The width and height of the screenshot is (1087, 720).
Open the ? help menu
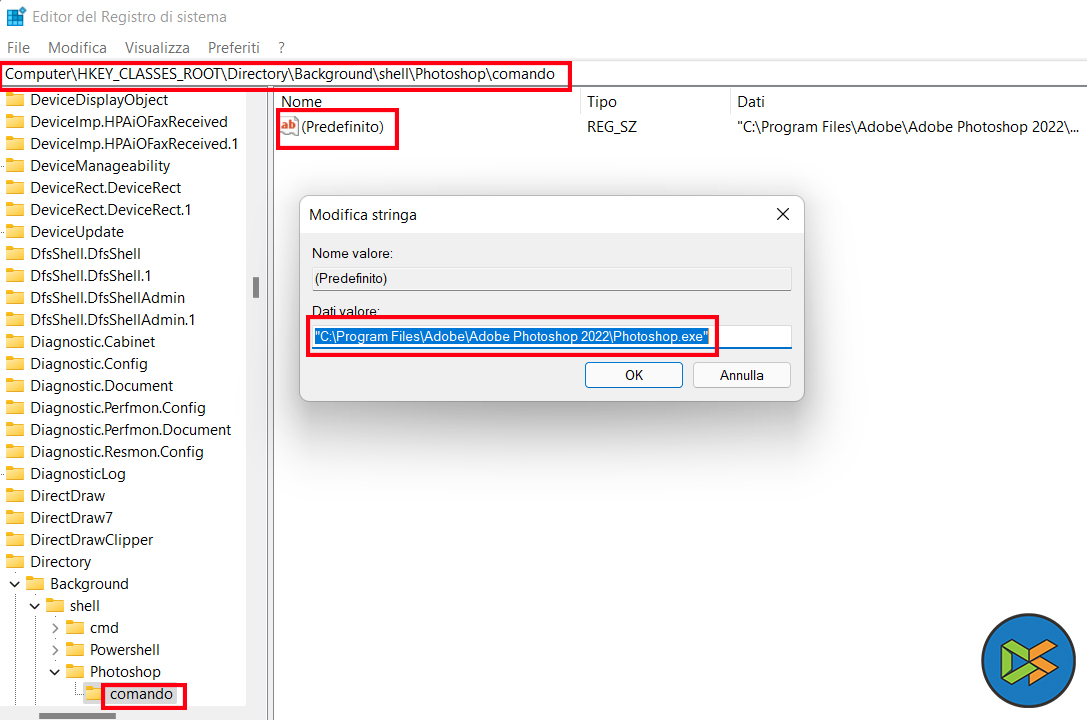coord(281,48)
